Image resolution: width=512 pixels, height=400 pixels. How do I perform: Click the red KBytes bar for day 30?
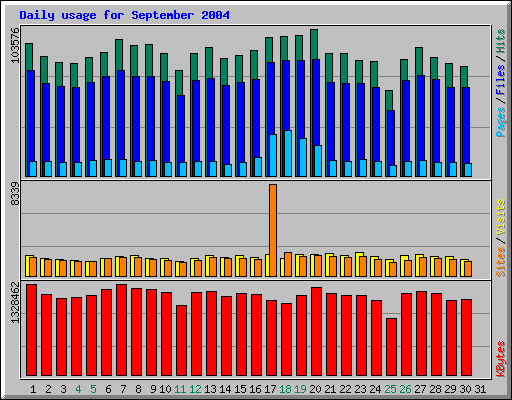pos(466,337)
